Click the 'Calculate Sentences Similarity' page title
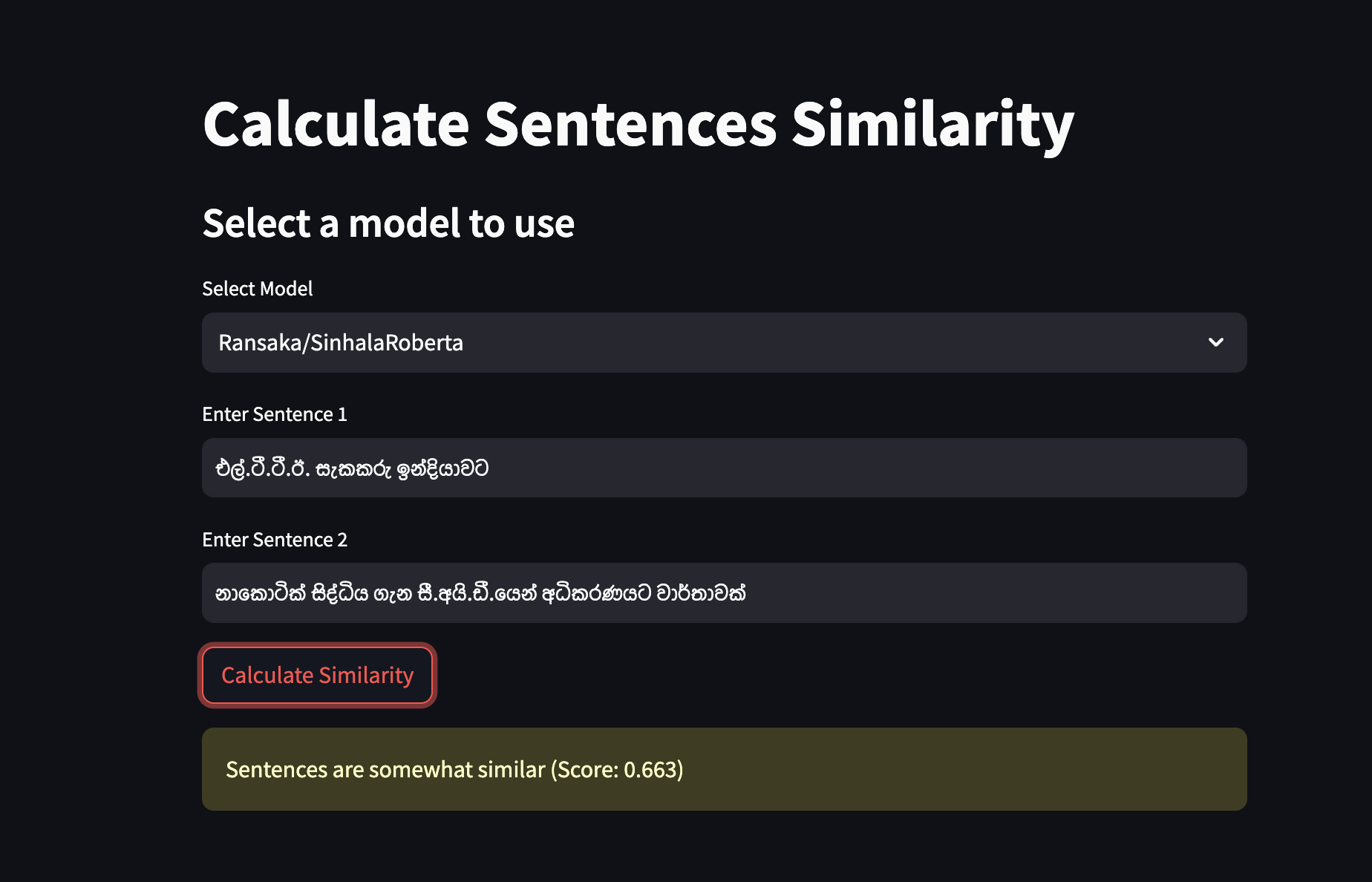Image resolution: width=1372 pixels, height=882 pixels. tap(638, 124)
